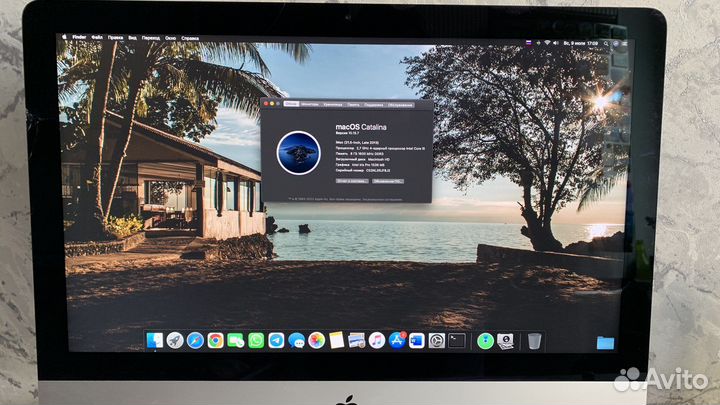Image resolution: width=720 pixels, height=405 pixels.
Task: Open the Apple menu
Action: point(64,37)
